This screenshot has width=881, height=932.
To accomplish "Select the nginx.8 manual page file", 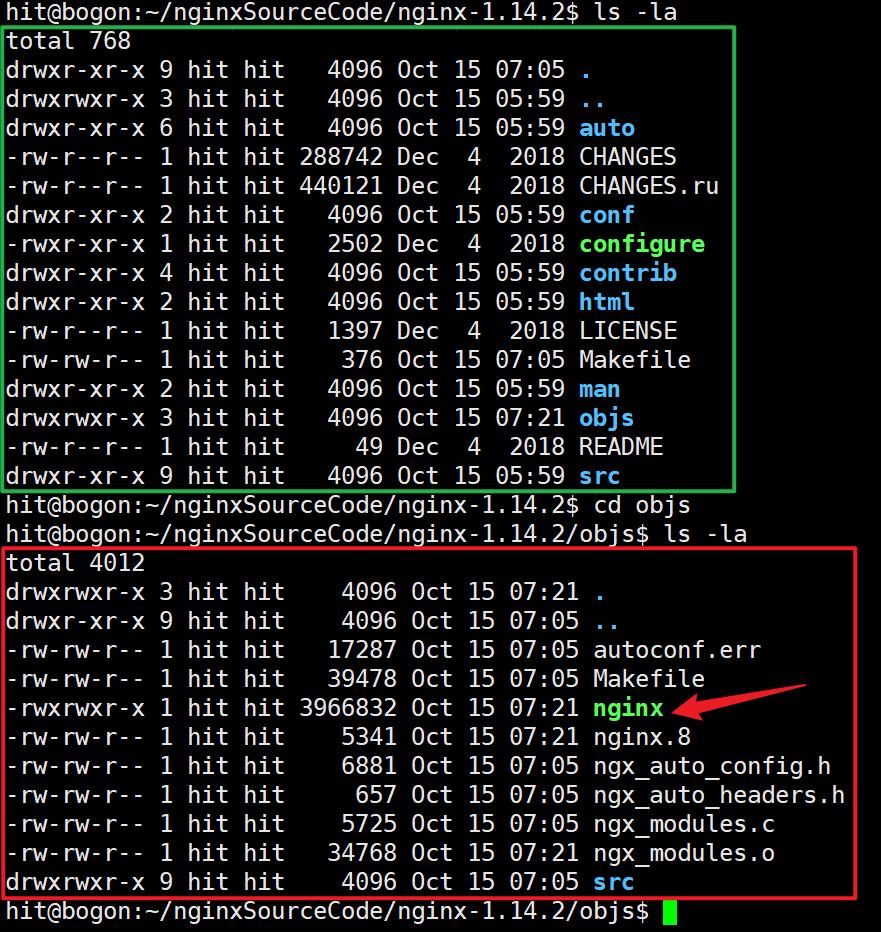I will [x=641, y=736].
